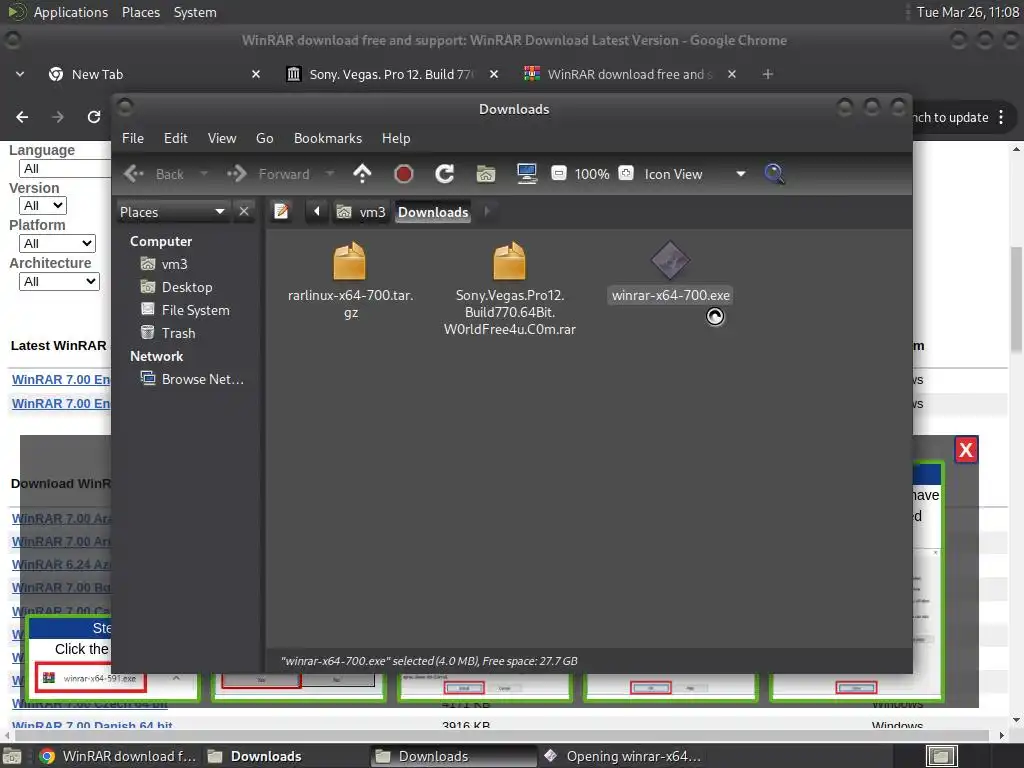
Task: Close red X overlay on webpage
Action: 966,449
